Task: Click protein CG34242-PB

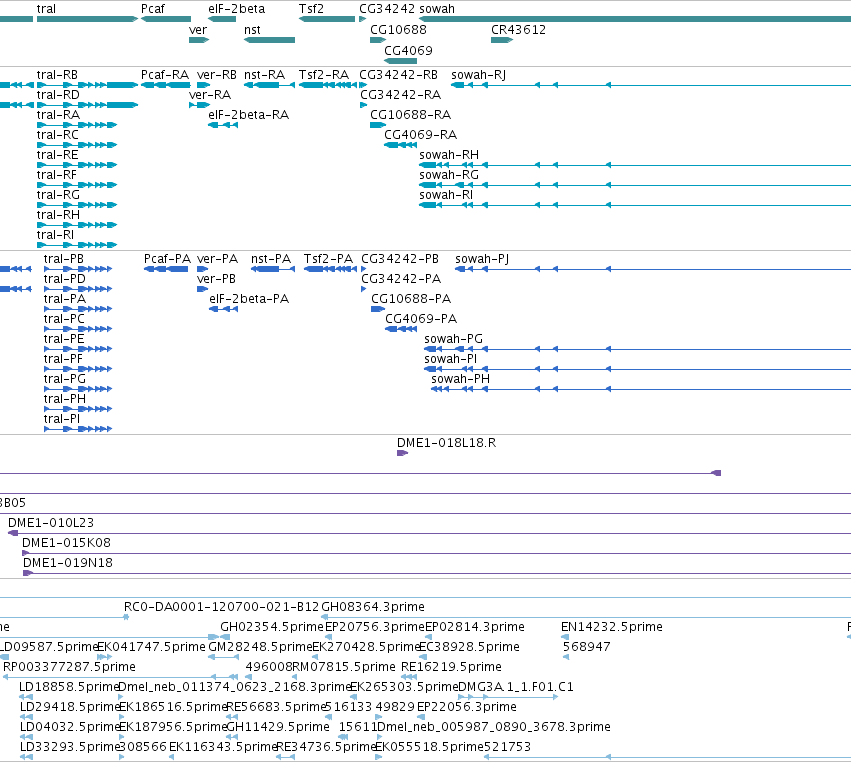Action: 400,259
